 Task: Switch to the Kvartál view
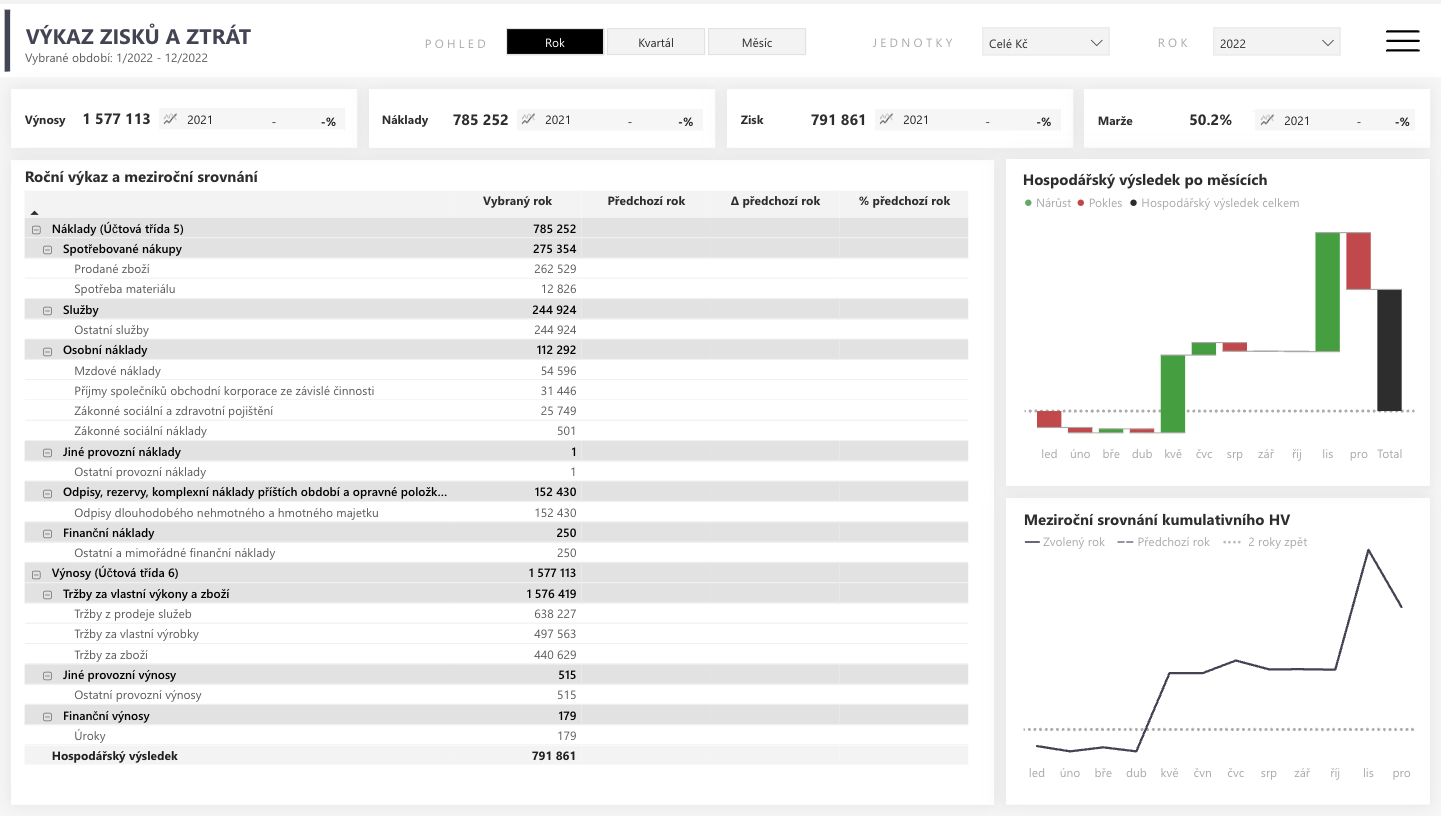[655, 41]
